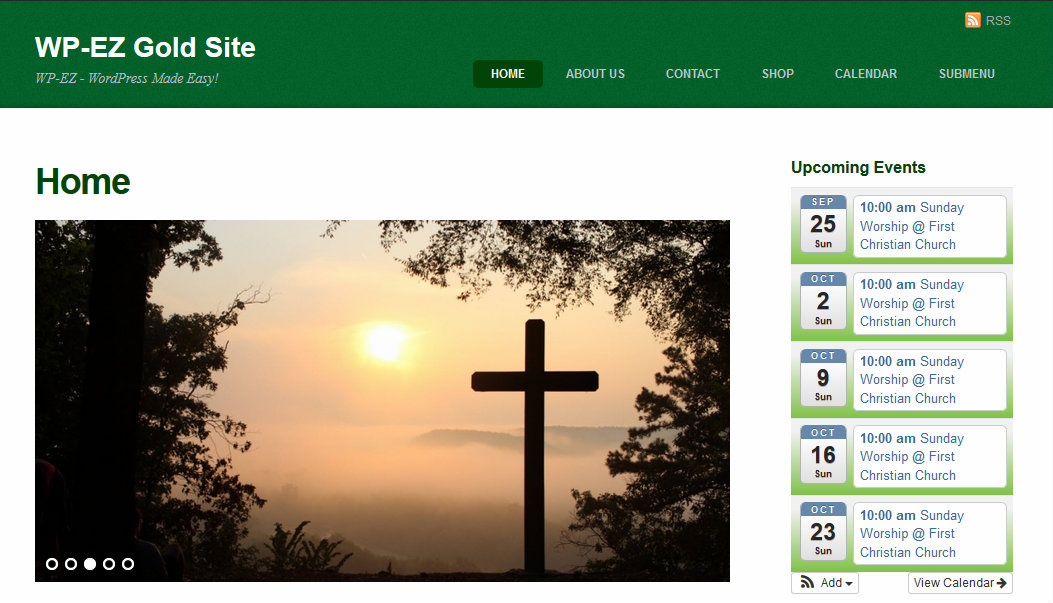The height and width of the screenshot is (603, 1053).
Task: Open the CALENDAR menu item
Action: click(866, 74)
